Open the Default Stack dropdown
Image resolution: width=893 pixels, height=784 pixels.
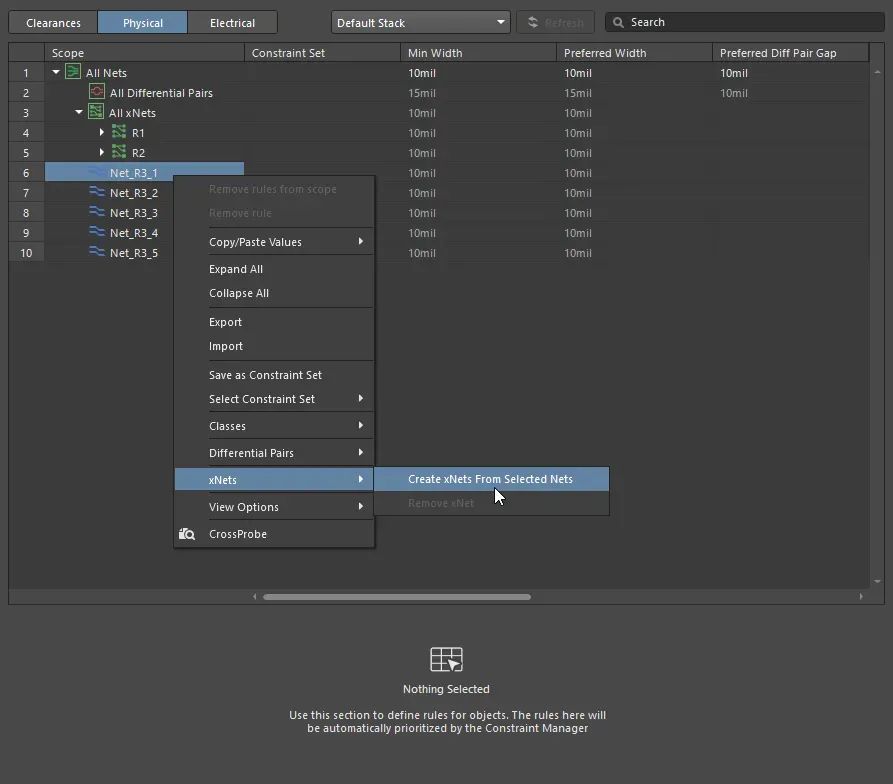click(420, 23)
